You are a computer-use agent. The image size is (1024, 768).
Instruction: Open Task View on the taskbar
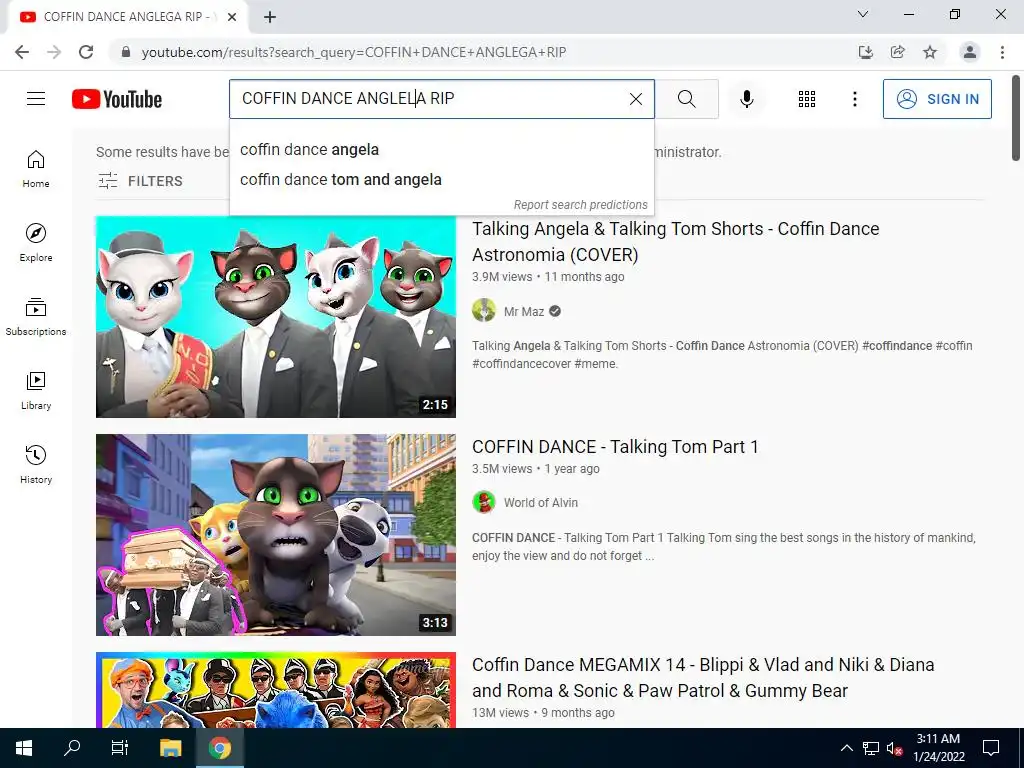[120, 748]
